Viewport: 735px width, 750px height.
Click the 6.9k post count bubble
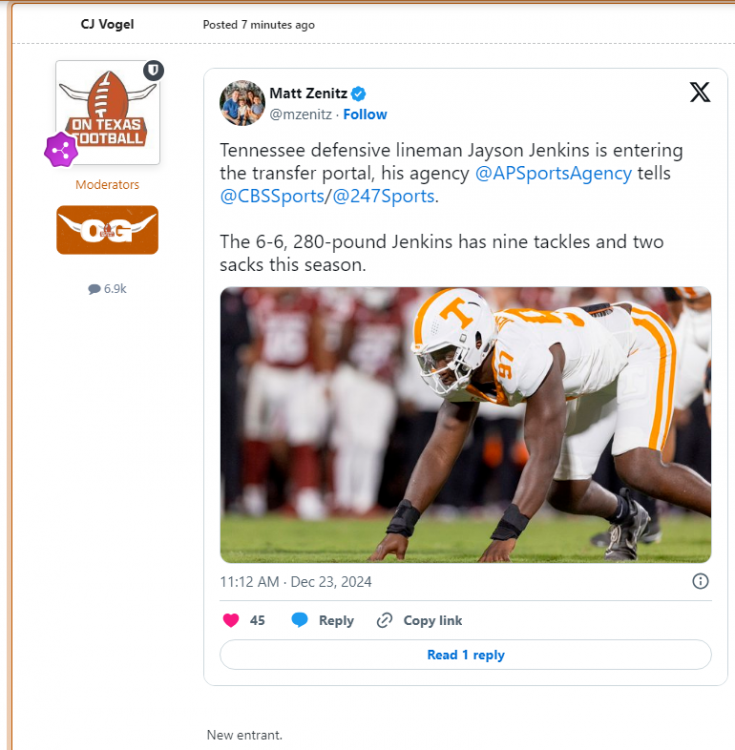pyautogui.click(x=107, y=289)
